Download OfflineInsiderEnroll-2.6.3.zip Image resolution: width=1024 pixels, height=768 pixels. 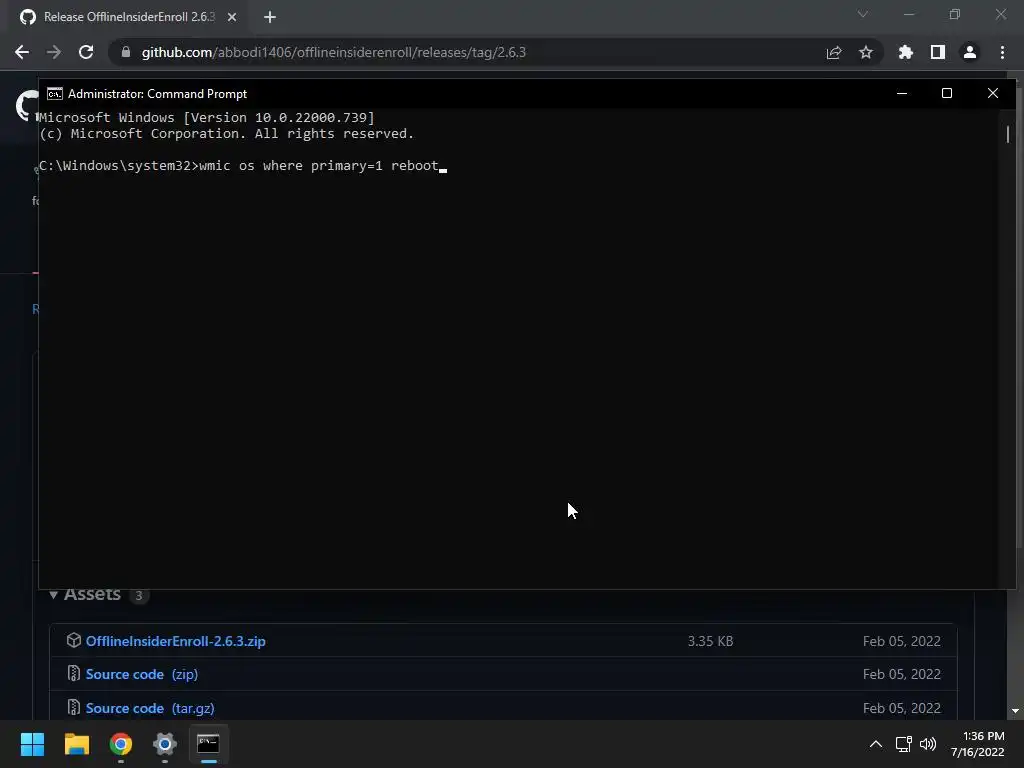tap(176, 641)
